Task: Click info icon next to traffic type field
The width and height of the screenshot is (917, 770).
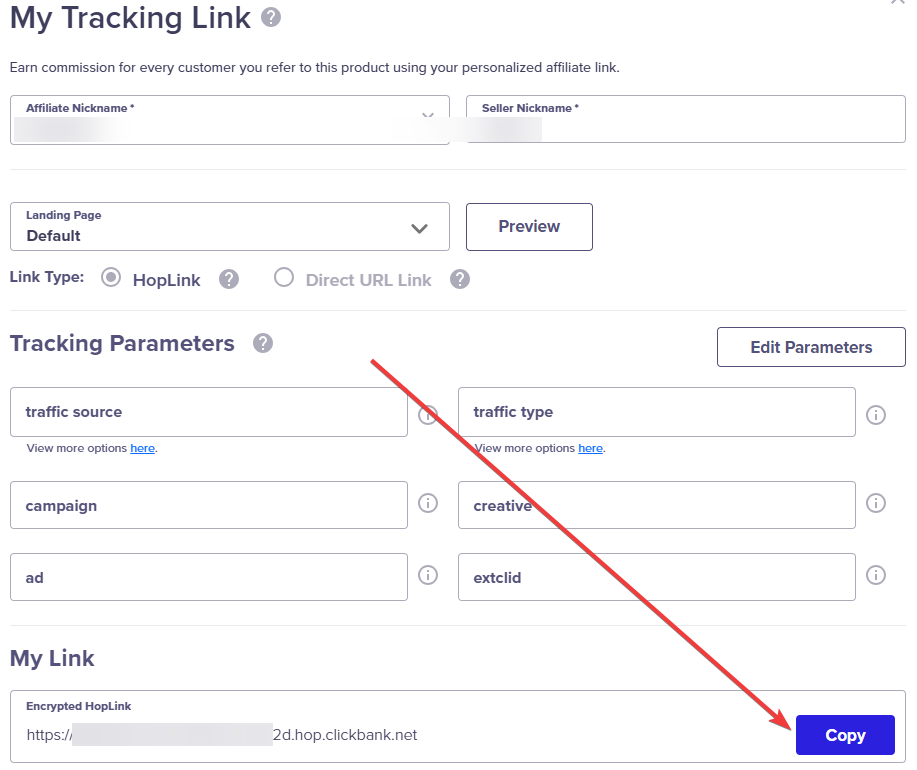Action: (875, 415)
